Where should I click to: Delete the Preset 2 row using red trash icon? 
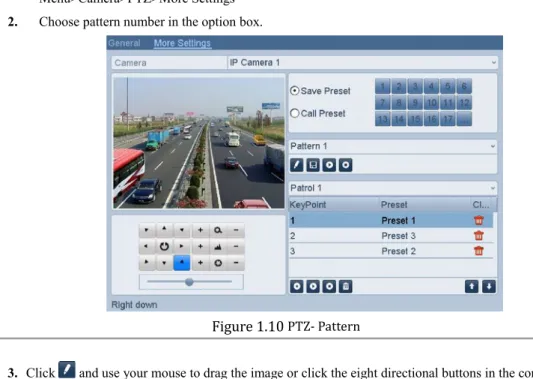(x=479, y=251)
